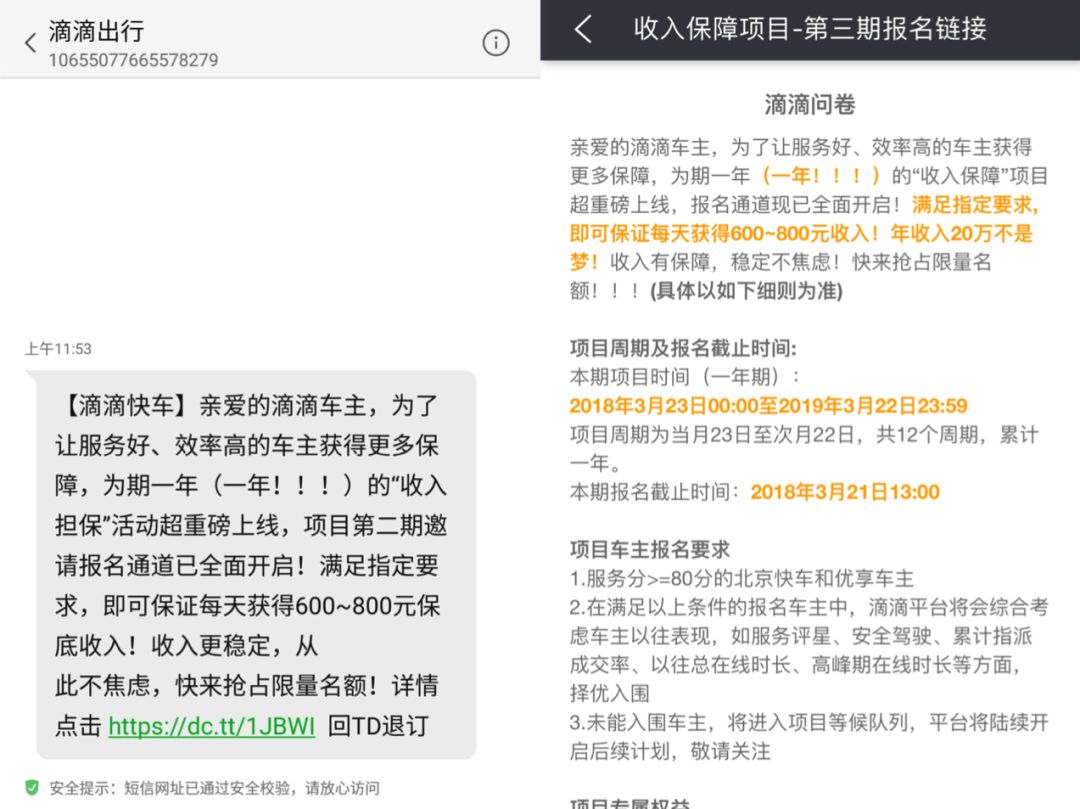Open the info icon for 滴滴出行 contact
The height and width of the screenshot is (809, 1080).
click(x=495, y=43)
